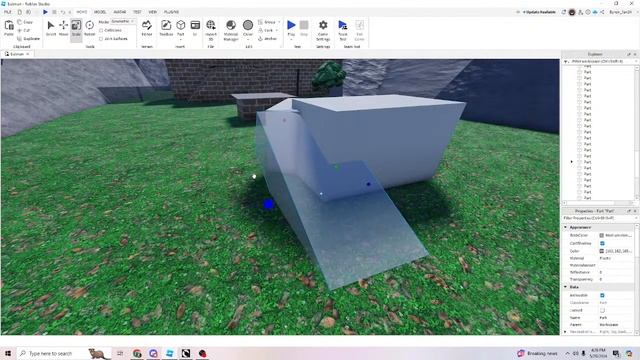
Task: Click the share icon near username
Action: (602, 12)
